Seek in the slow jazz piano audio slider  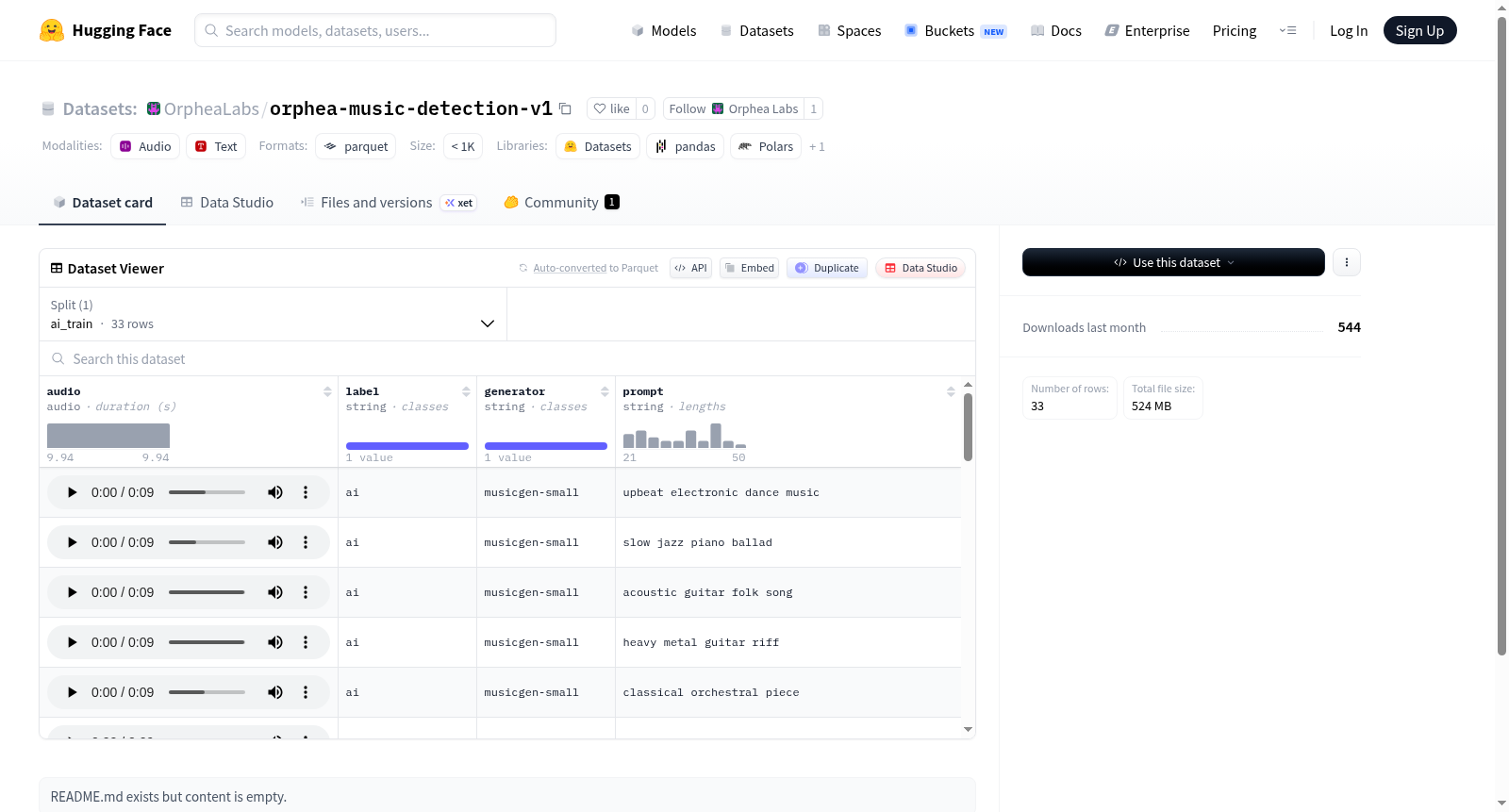coord(207,542)
